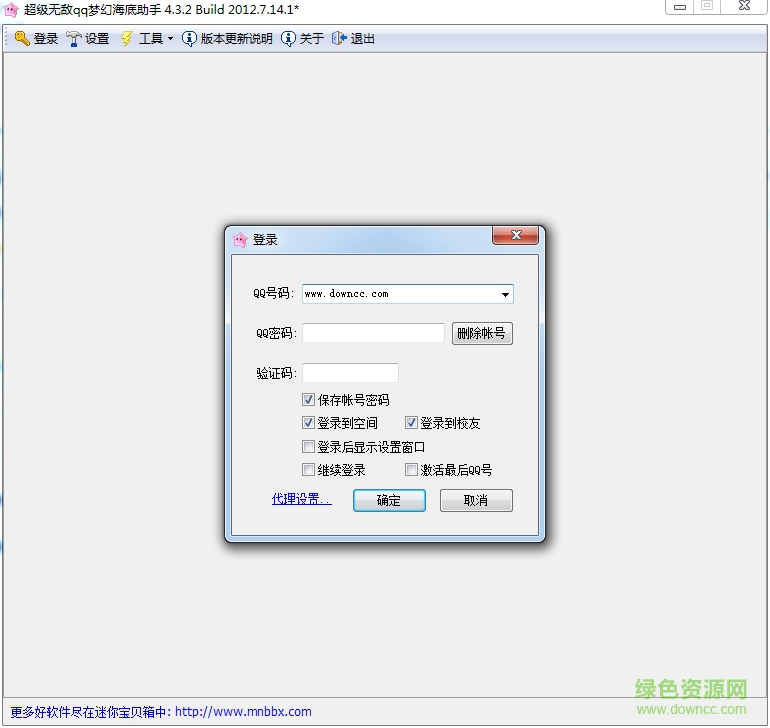Viewport: 770px width, 728px height.
Task: Toggle the 登录到空间 checkbox
Action: pyautogui.click(x=309, y=423)
